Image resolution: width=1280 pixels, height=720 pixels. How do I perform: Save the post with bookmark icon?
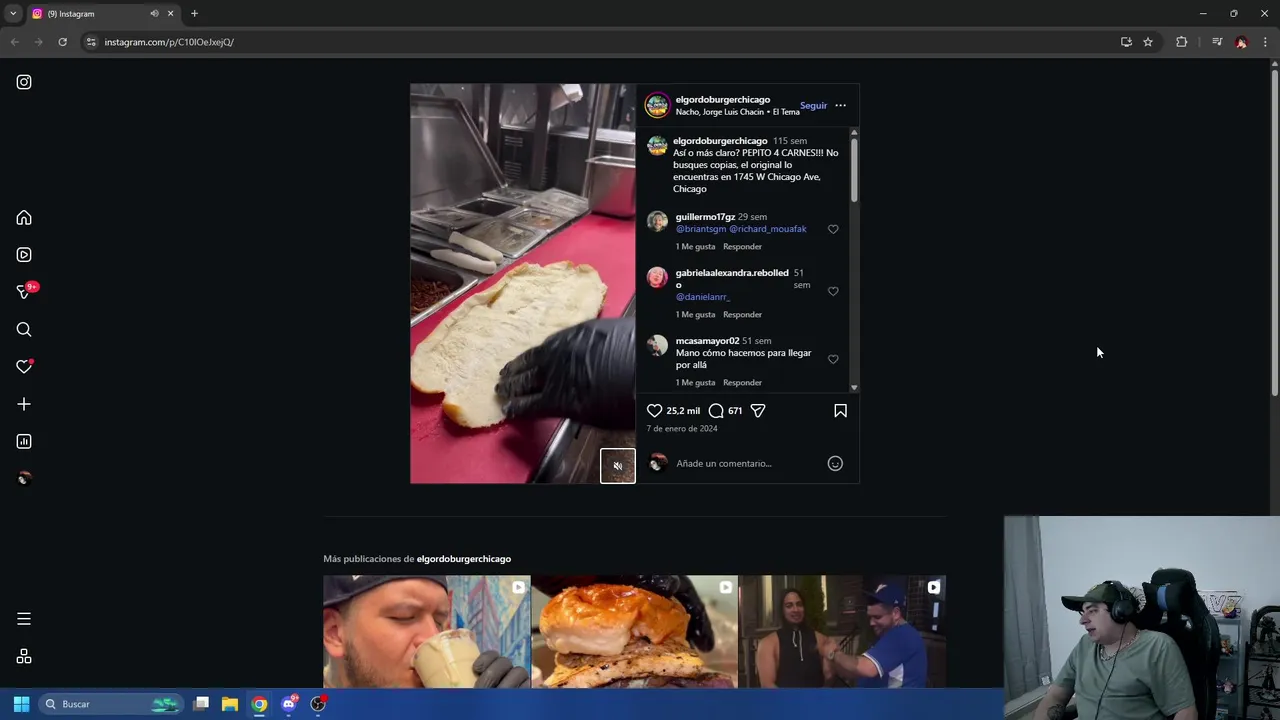coord(840,410)
